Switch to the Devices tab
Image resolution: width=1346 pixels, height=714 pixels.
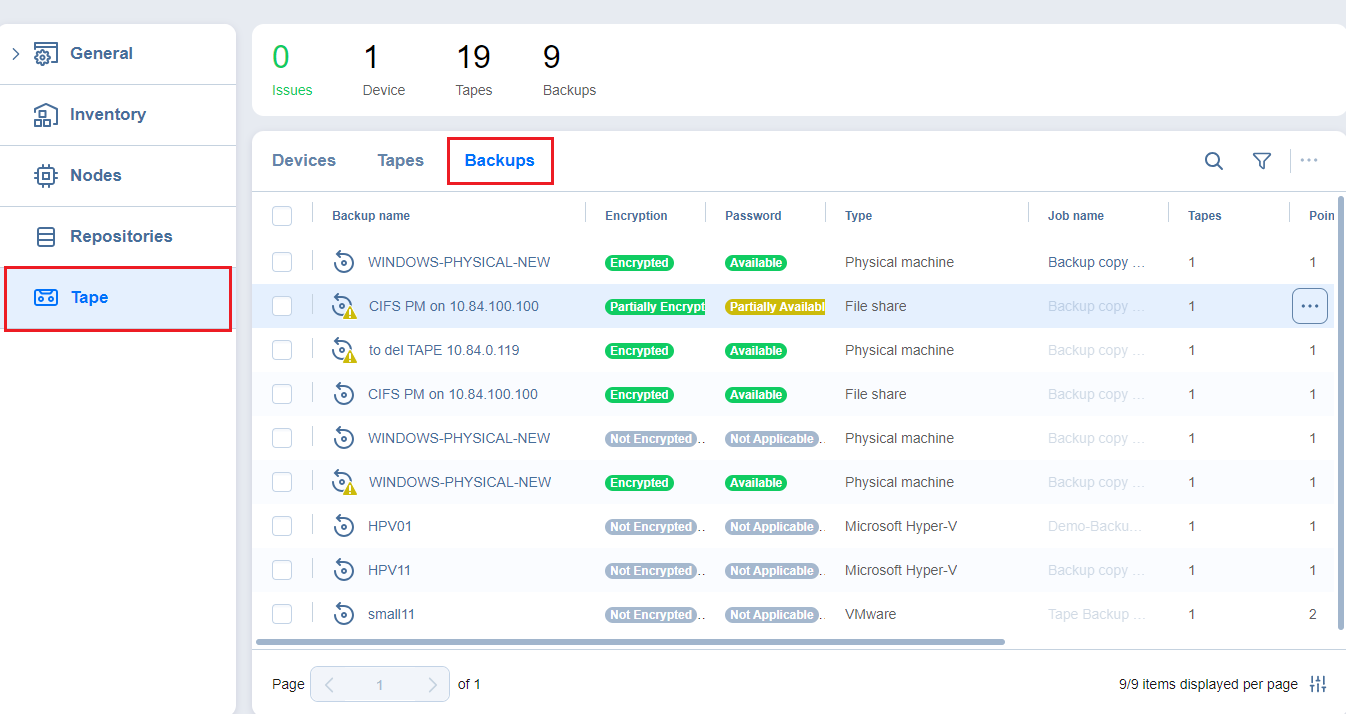click(x=304, y=161)
